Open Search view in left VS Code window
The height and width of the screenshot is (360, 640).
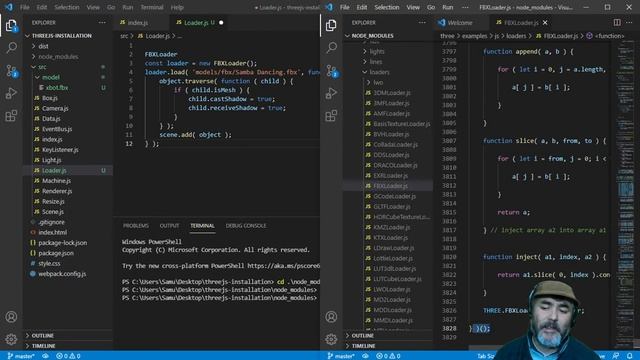(11, 48)
